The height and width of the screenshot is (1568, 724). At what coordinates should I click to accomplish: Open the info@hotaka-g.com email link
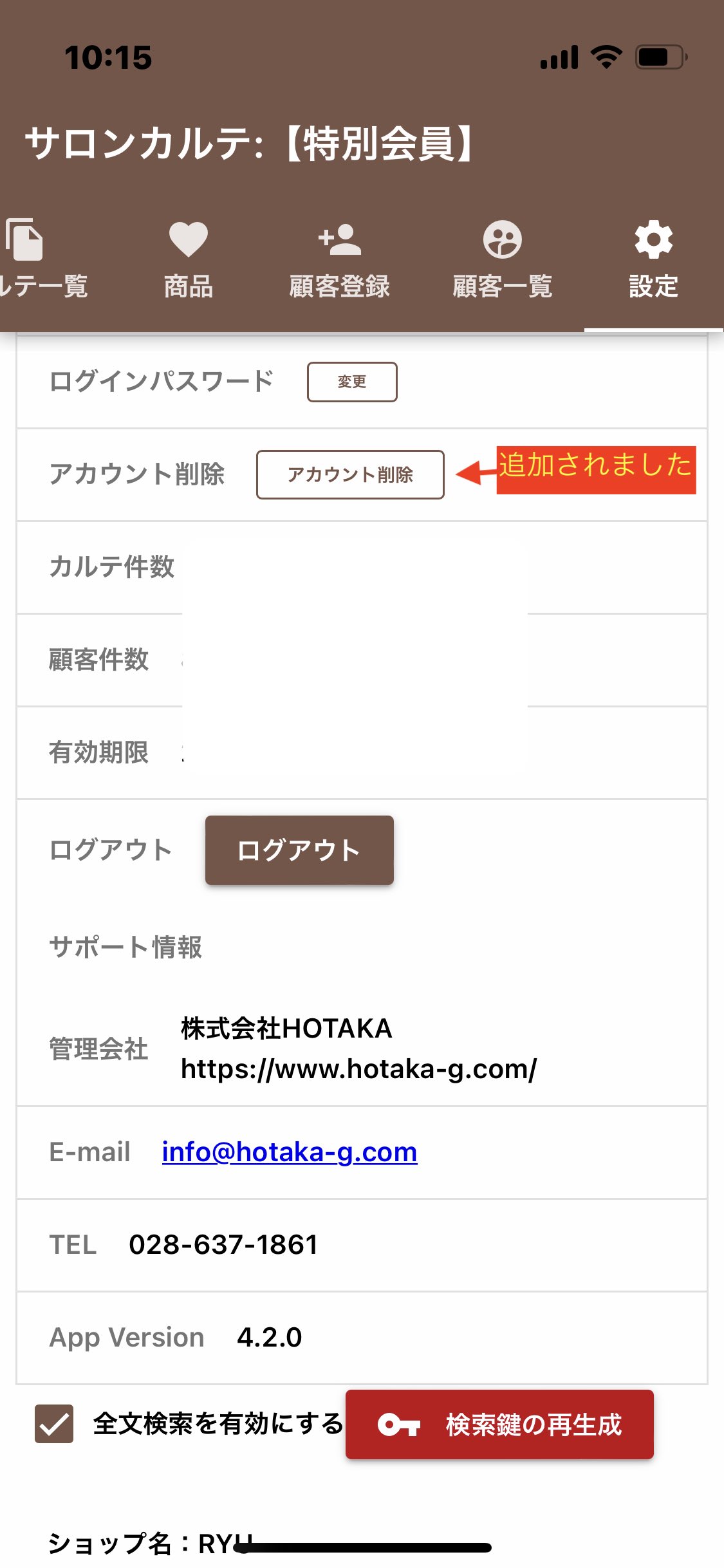(x=290, y=1152)
